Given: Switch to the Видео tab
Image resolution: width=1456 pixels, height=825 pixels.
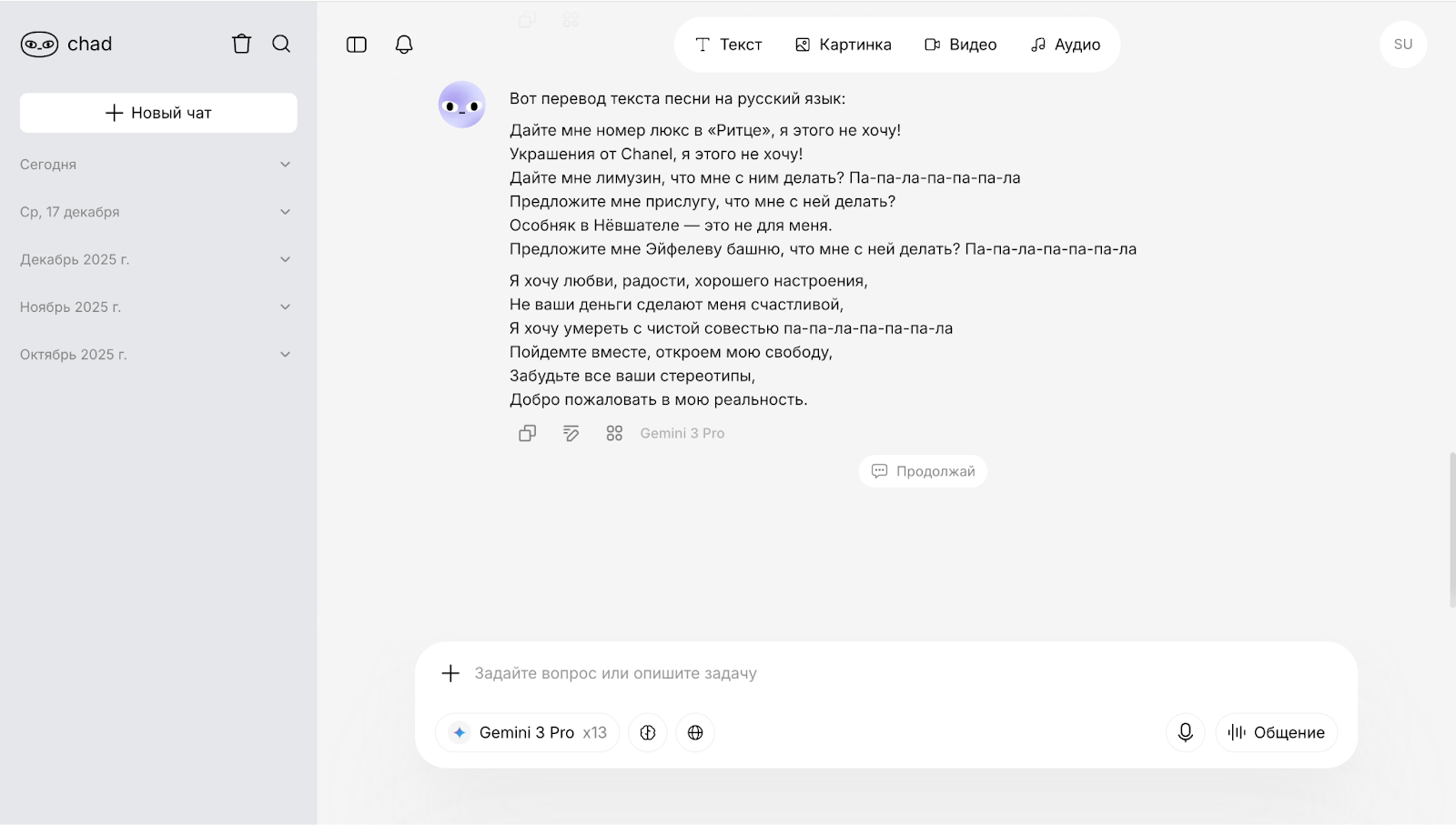Looking at the screenshot, I should [x=961, y=45].
